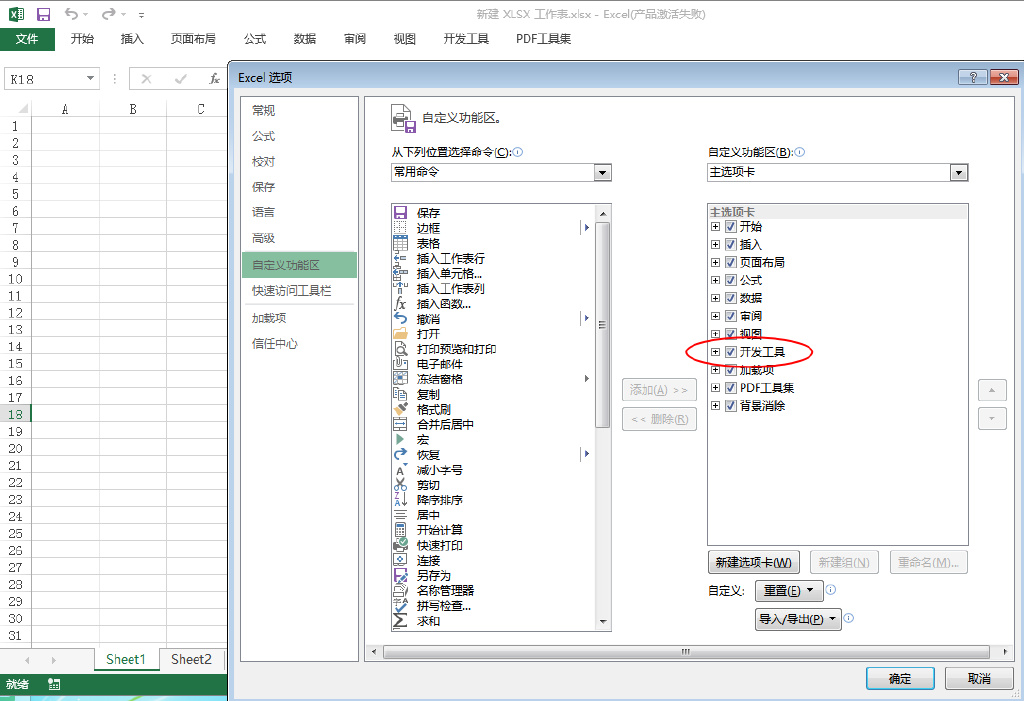Disable the PDF工具集 tab checkbox

click(731, 387)
